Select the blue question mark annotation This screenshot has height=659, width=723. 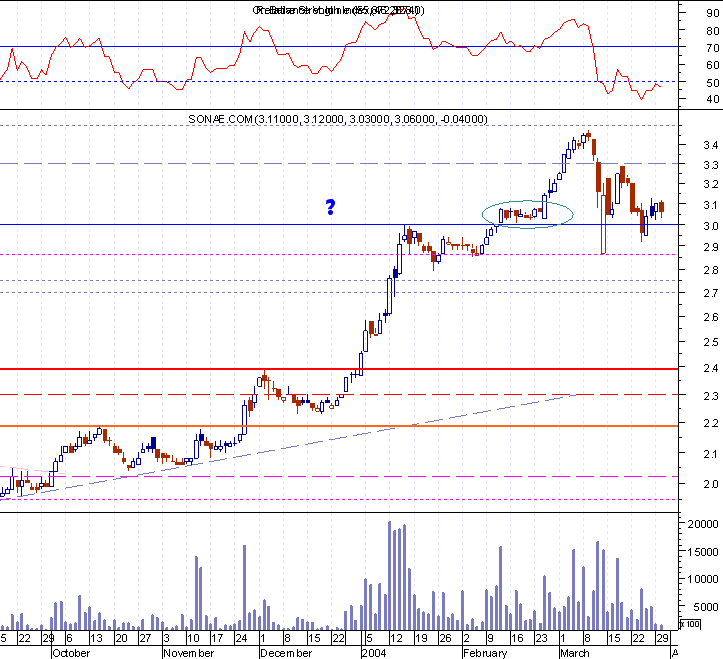pyautogui.click(x=330, y=208)
